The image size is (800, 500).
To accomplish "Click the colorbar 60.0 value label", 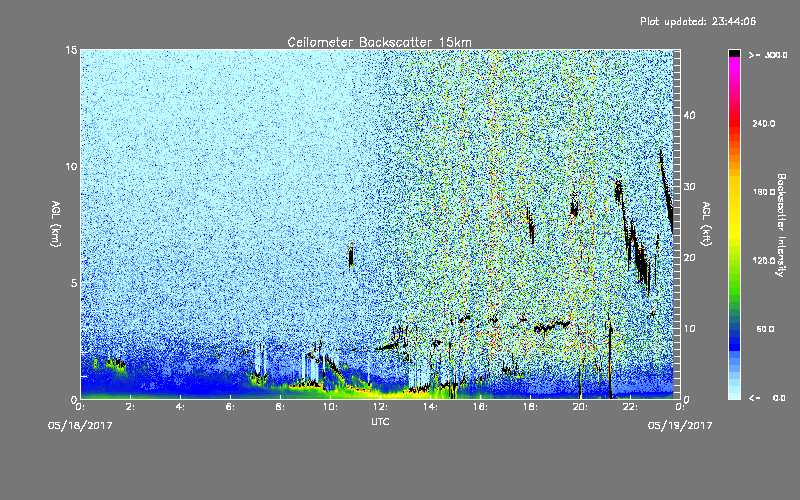I will [x=765, y=329].
